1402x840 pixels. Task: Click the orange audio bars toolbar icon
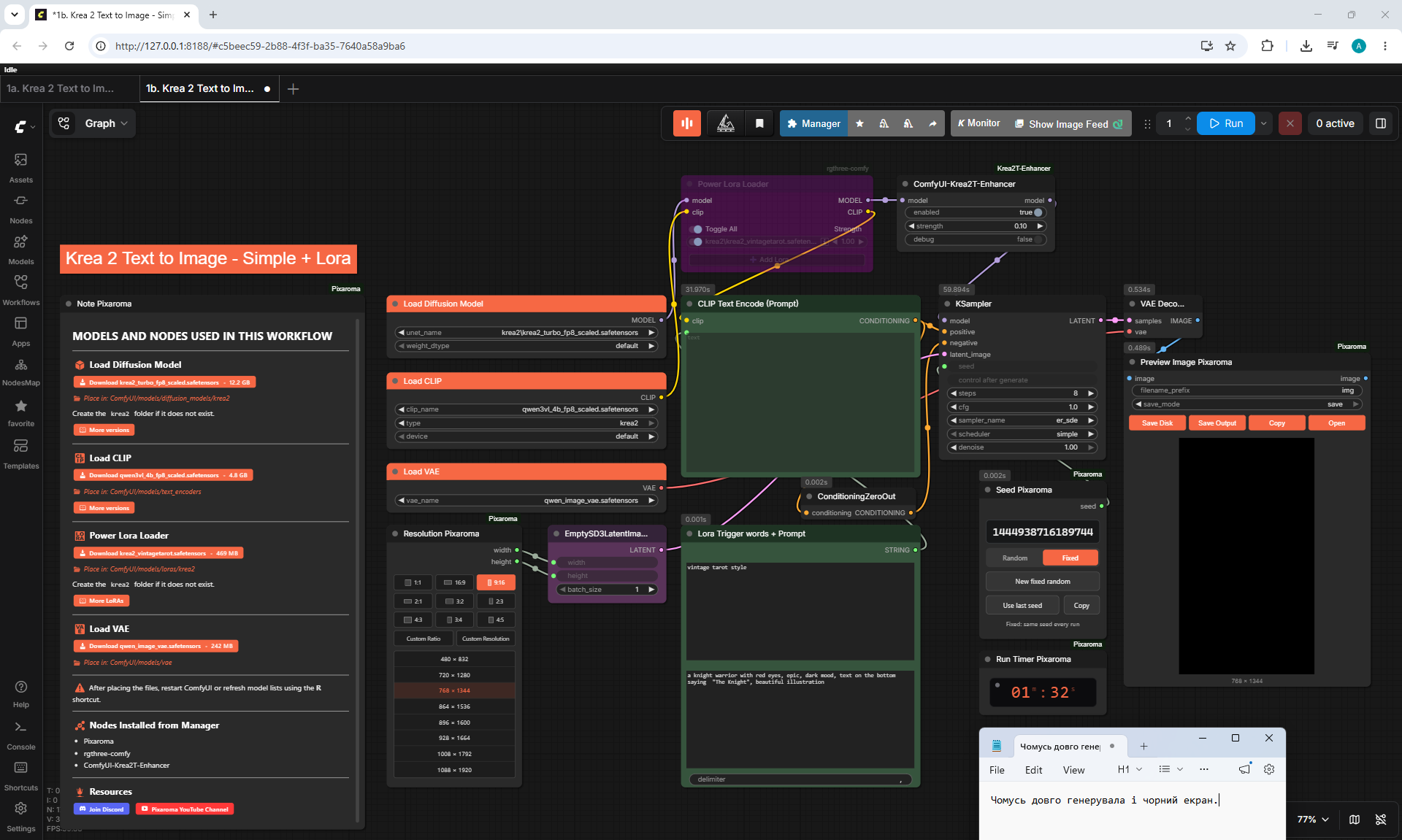(x=687, y=123)
